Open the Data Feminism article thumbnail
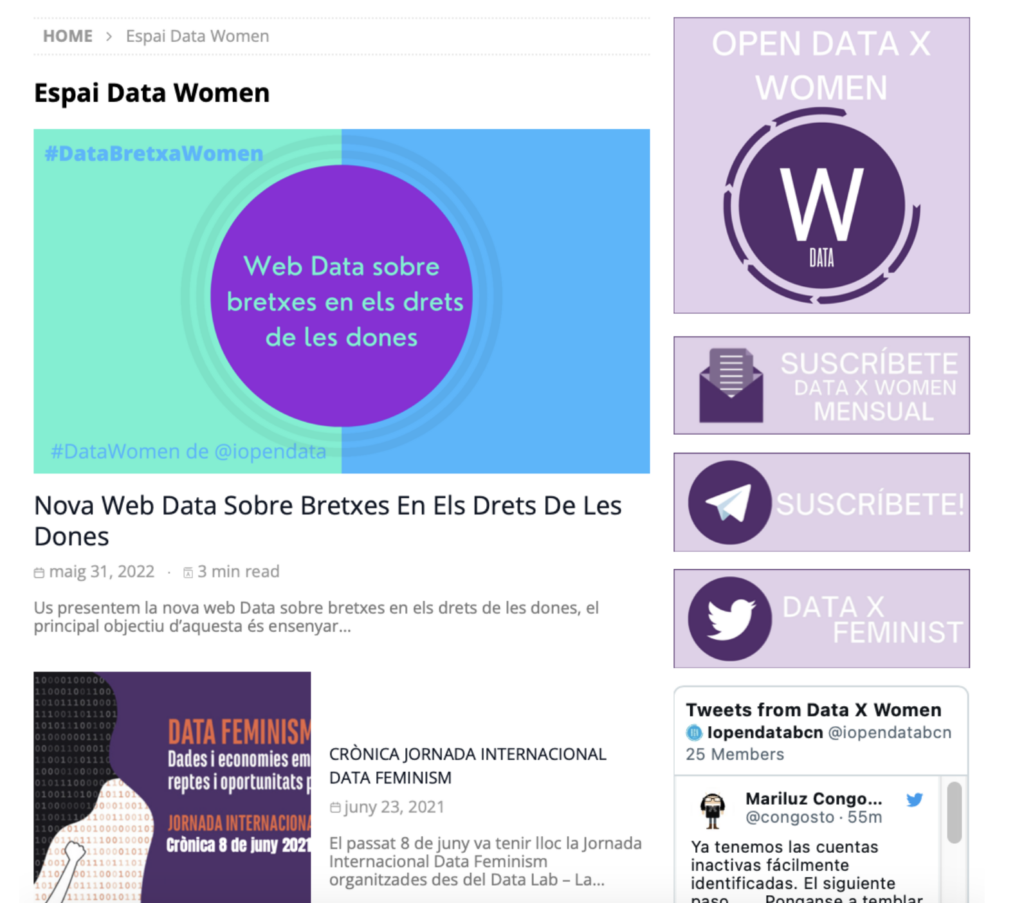The height and width of the screenshot is (903, 1024). click(x=172, y=787)
